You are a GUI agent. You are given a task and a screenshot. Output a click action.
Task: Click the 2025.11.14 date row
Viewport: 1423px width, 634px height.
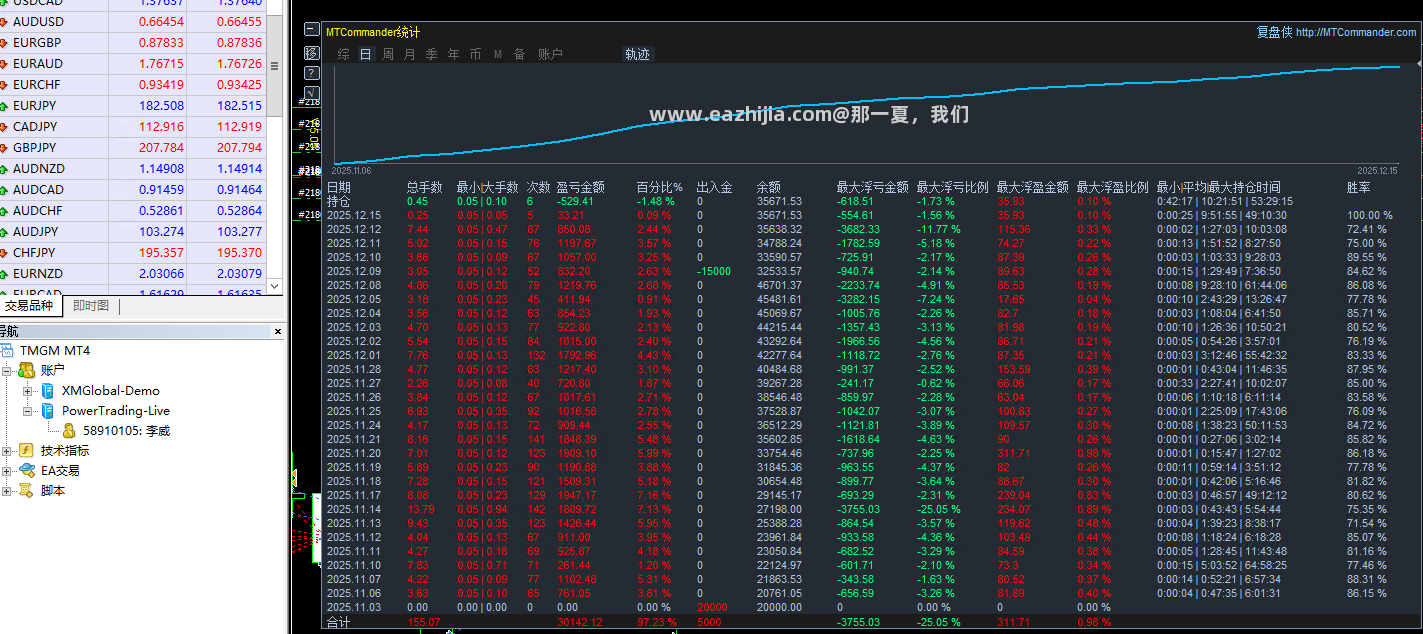(354, 509)
